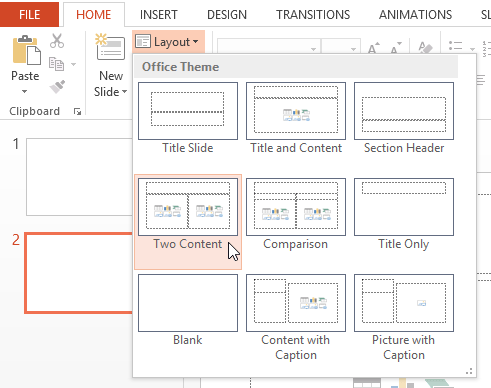Open the Clipboard dialog launcher
Image resolution: width=491 pixels, height=388 pixels.
(77, 112)
